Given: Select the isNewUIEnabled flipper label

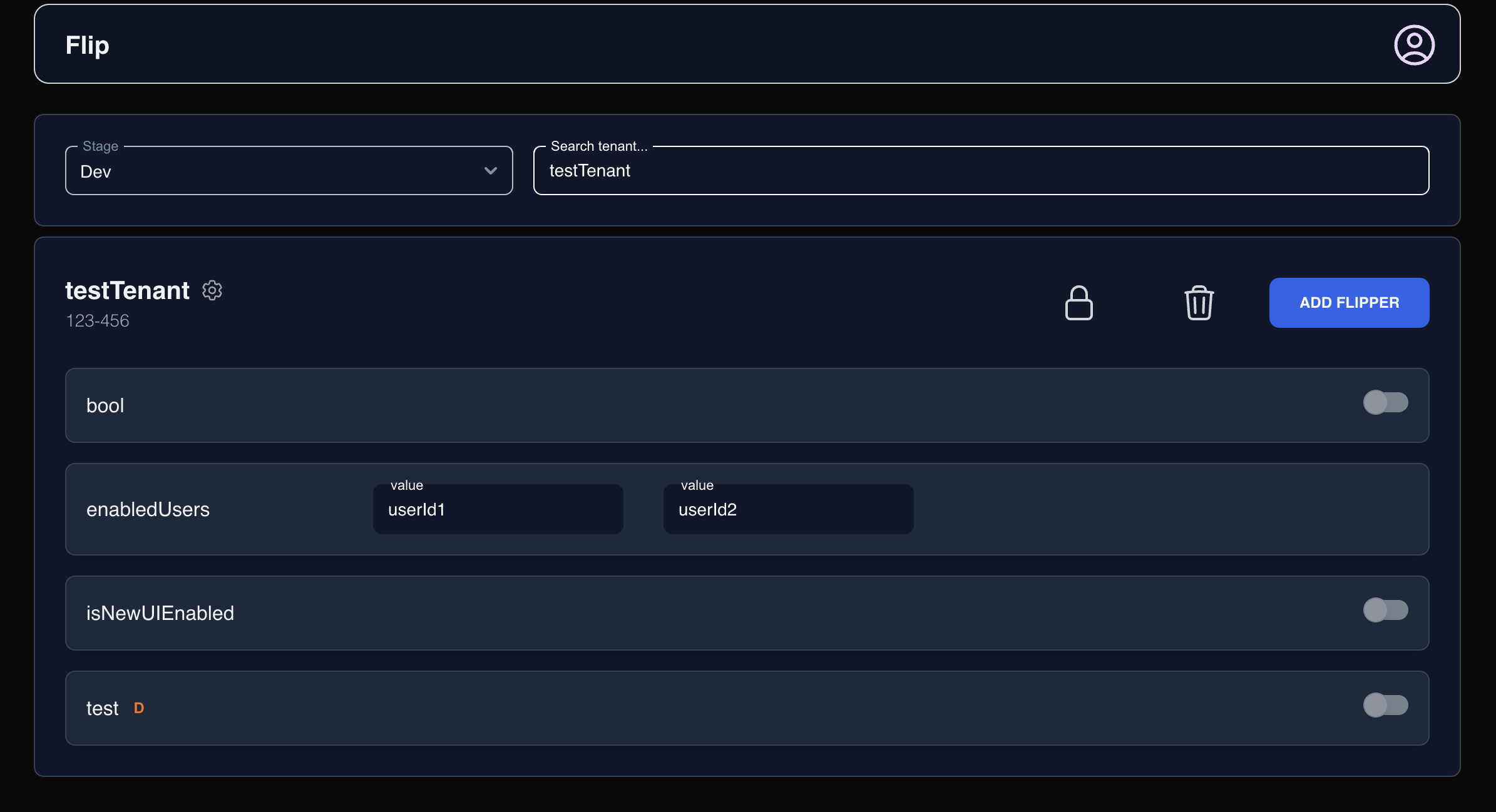Looking at the screenshot, I should point(160,613).
